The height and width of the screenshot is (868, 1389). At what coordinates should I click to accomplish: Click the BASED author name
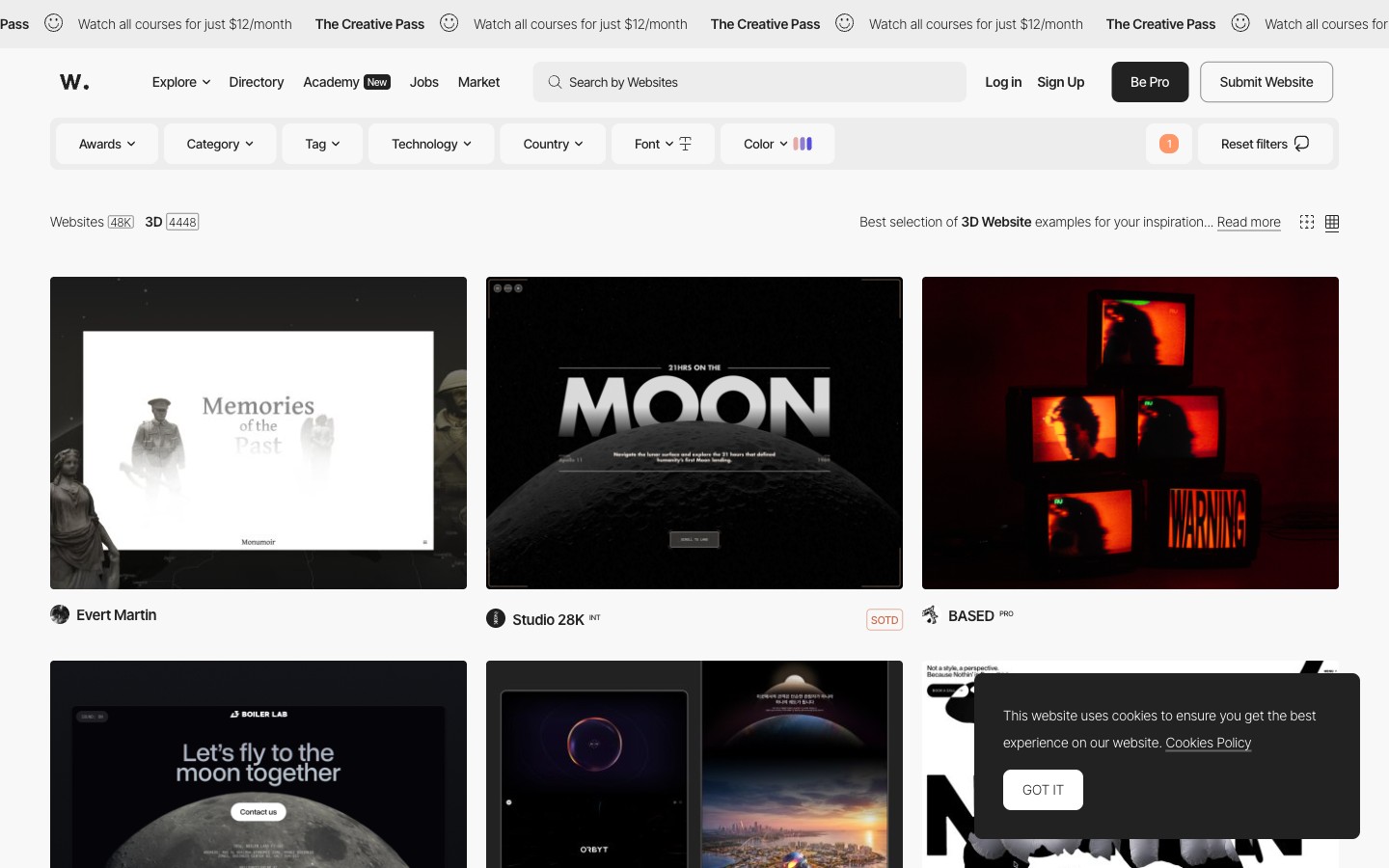970,615
